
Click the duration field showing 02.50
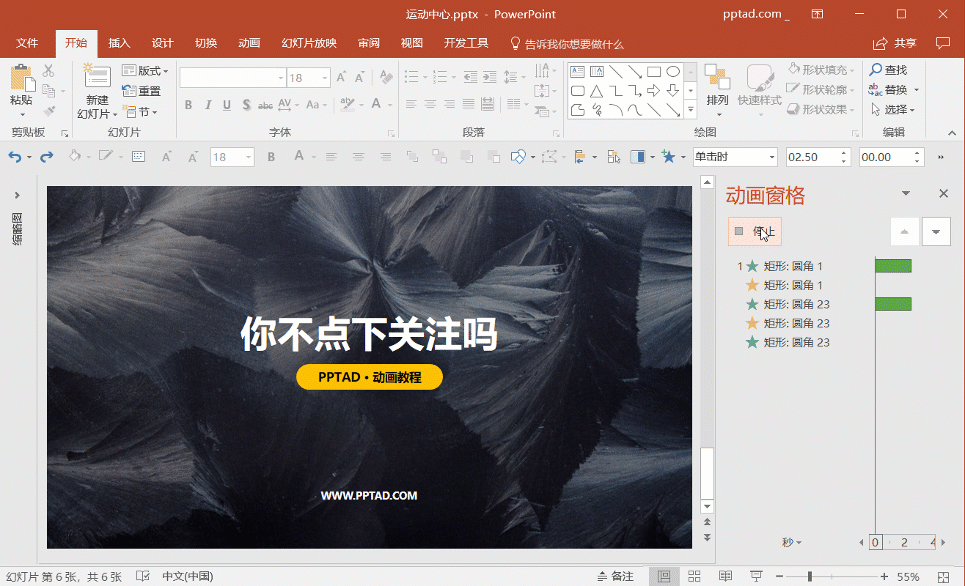(814, 157)
